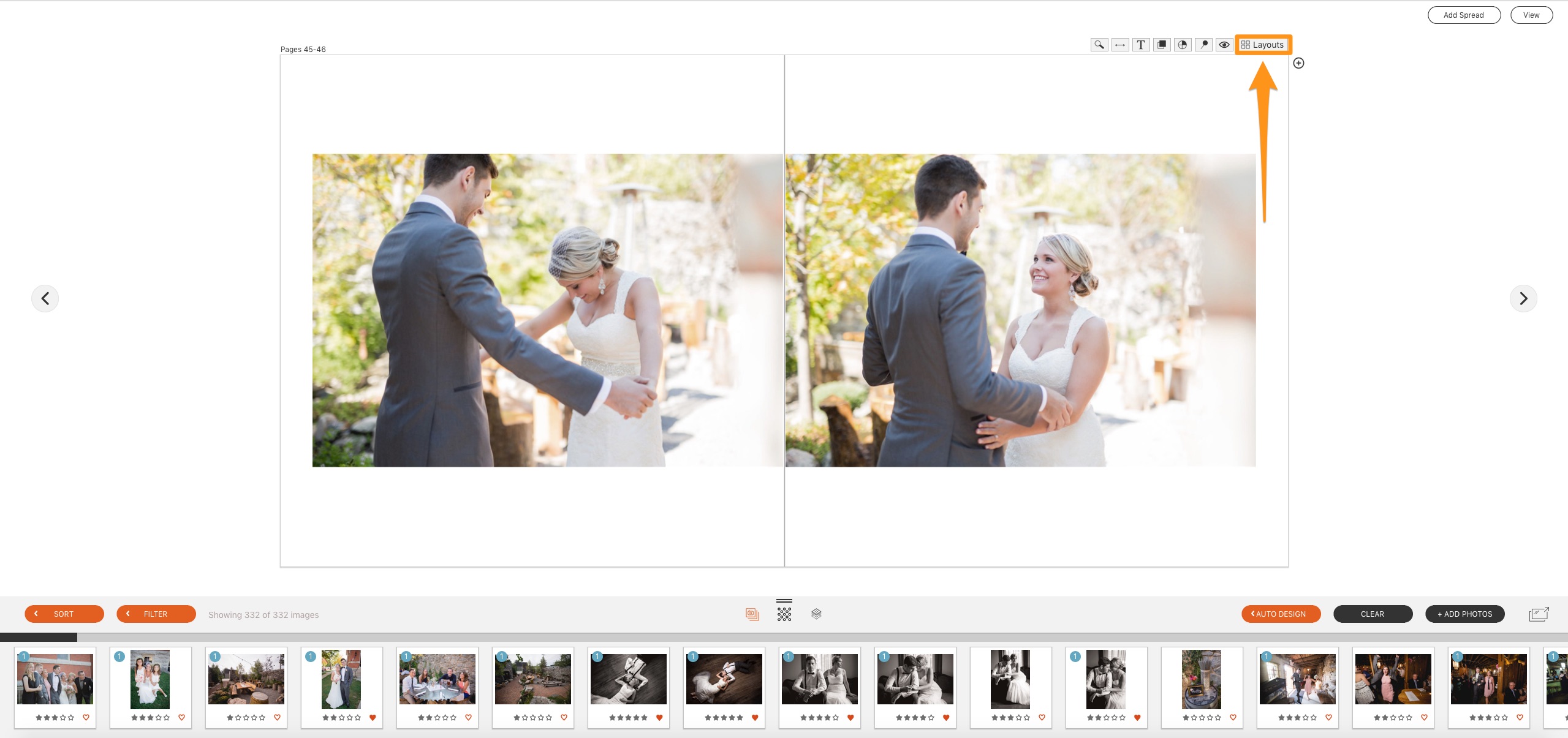This screenshot has width=1568, height=738.
Task: Select the black-and-white couple on floor thumbnail
Action: click(629, 679)
